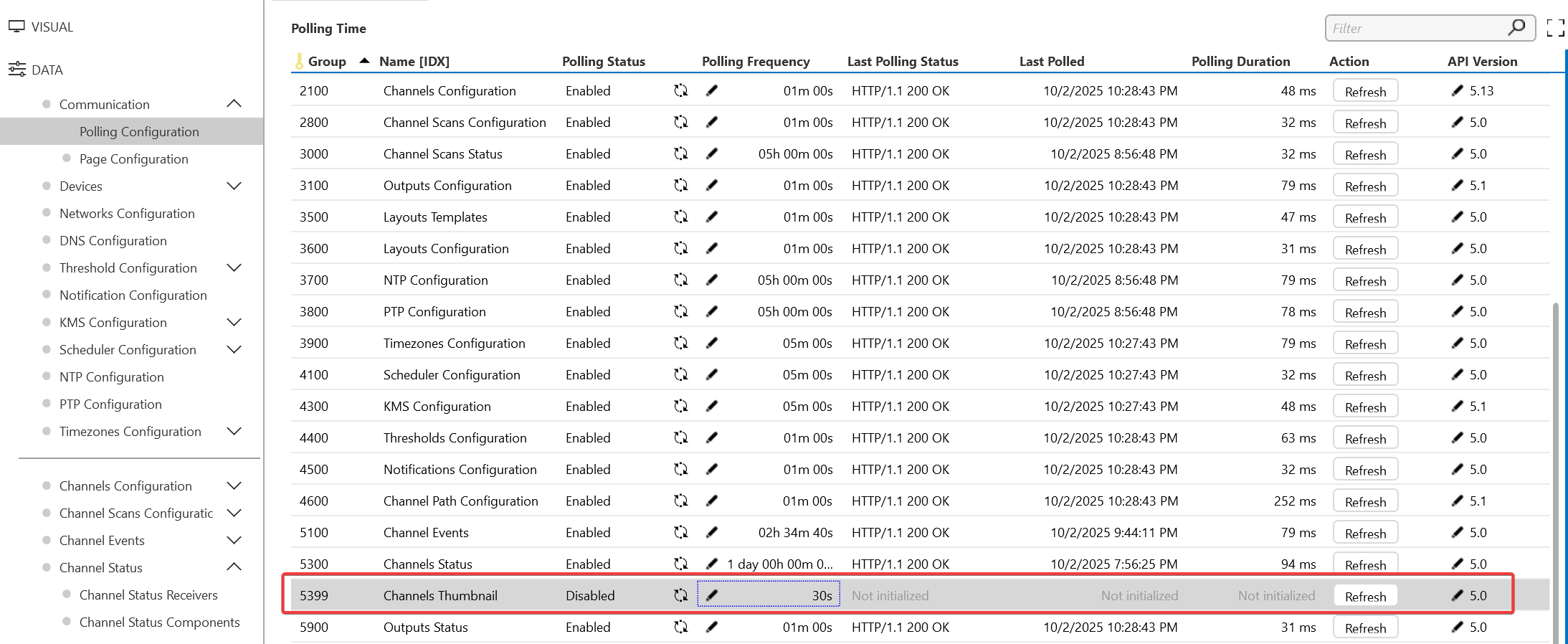Toggle polling status for Channel Scans Status
The height and width of the screenshot is (644, 1568).
tap(680, 154)
